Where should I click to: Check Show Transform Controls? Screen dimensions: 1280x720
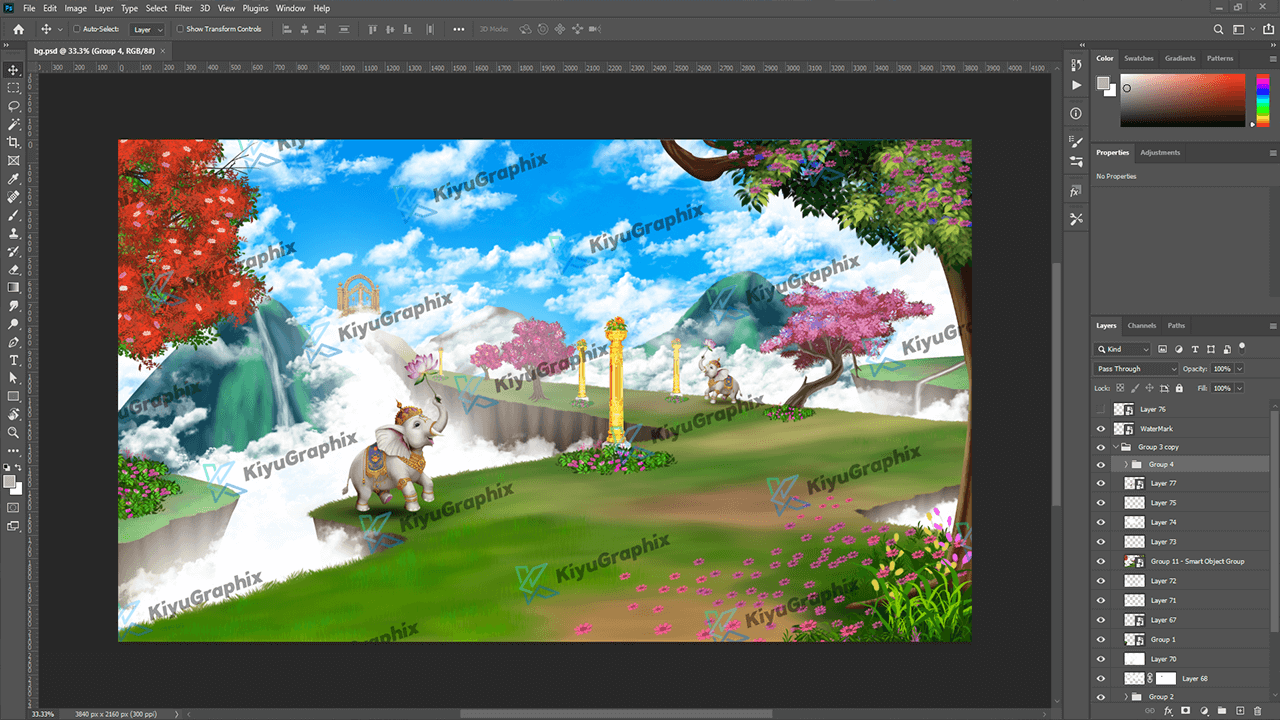(x=180, y=29)
